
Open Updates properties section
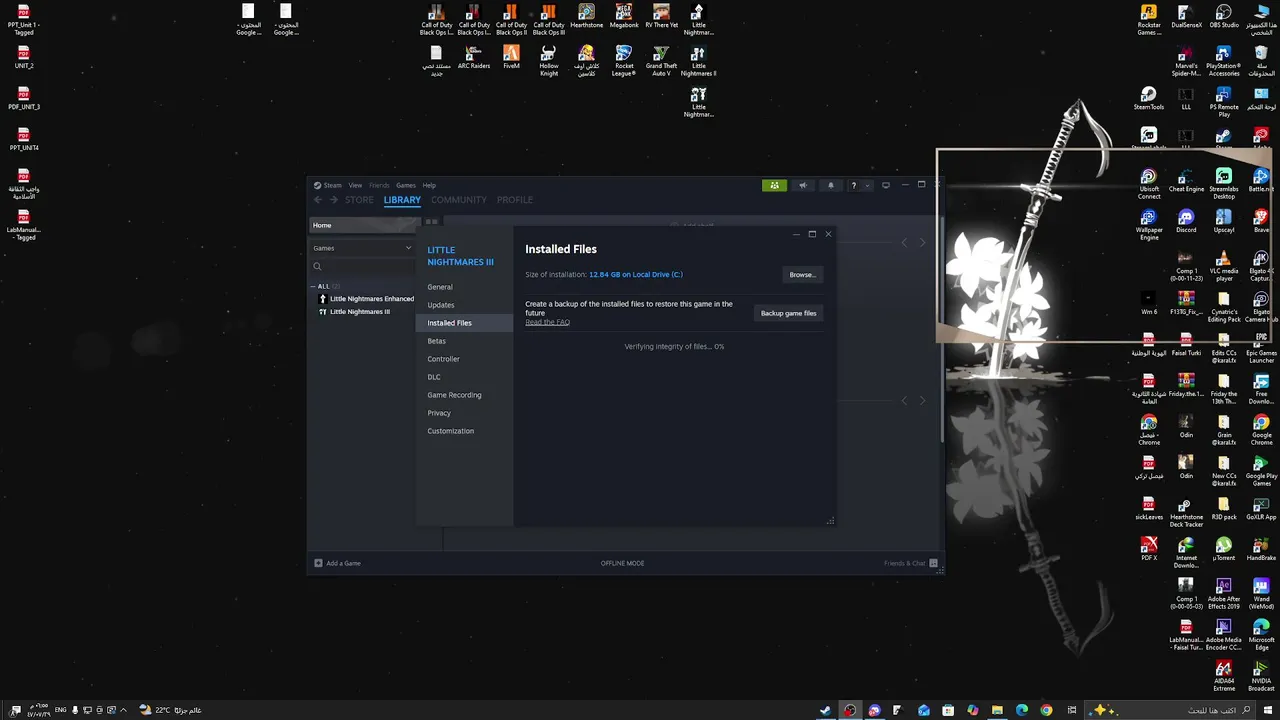tap(441, 305)
